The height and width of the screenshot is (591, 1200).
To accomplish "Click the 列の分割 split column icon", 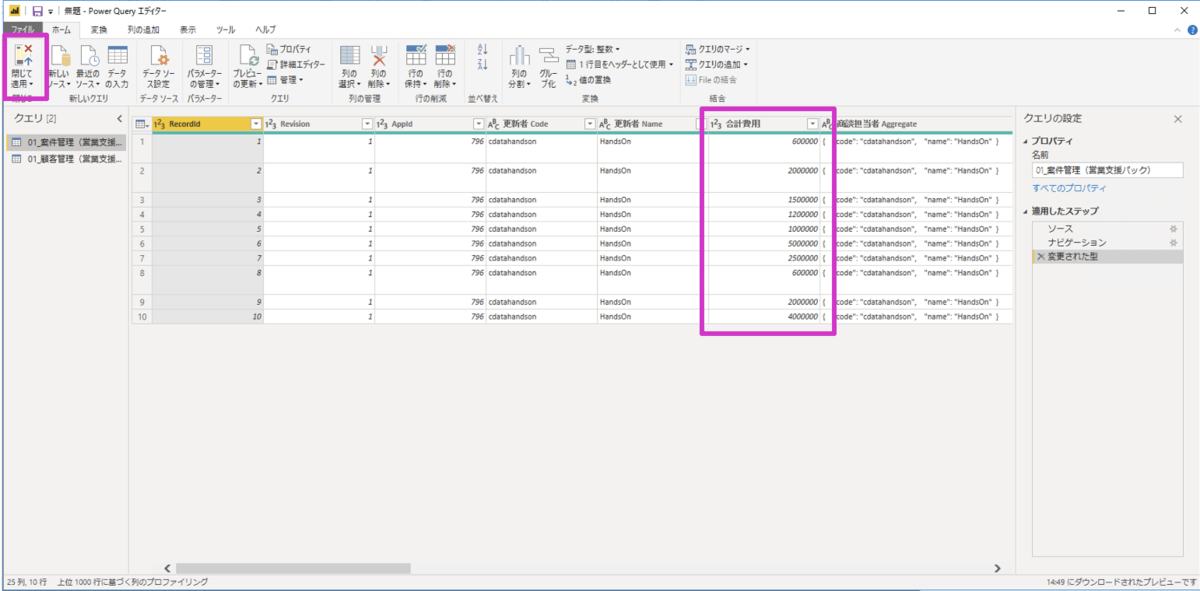I will (x=518, y=67).
